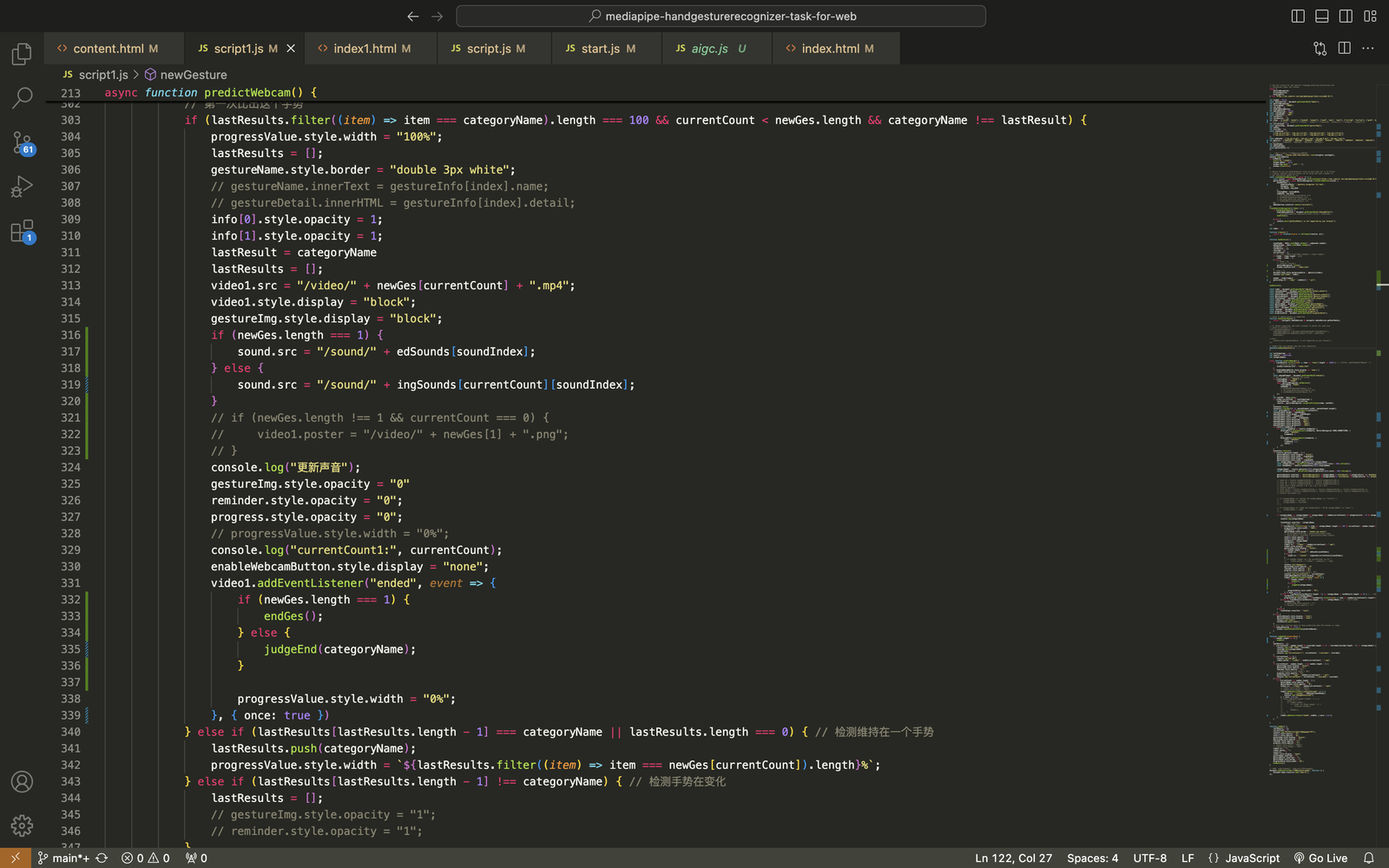
Task: Change the UTF-8 encoding selector
Action: [1149, 858]
